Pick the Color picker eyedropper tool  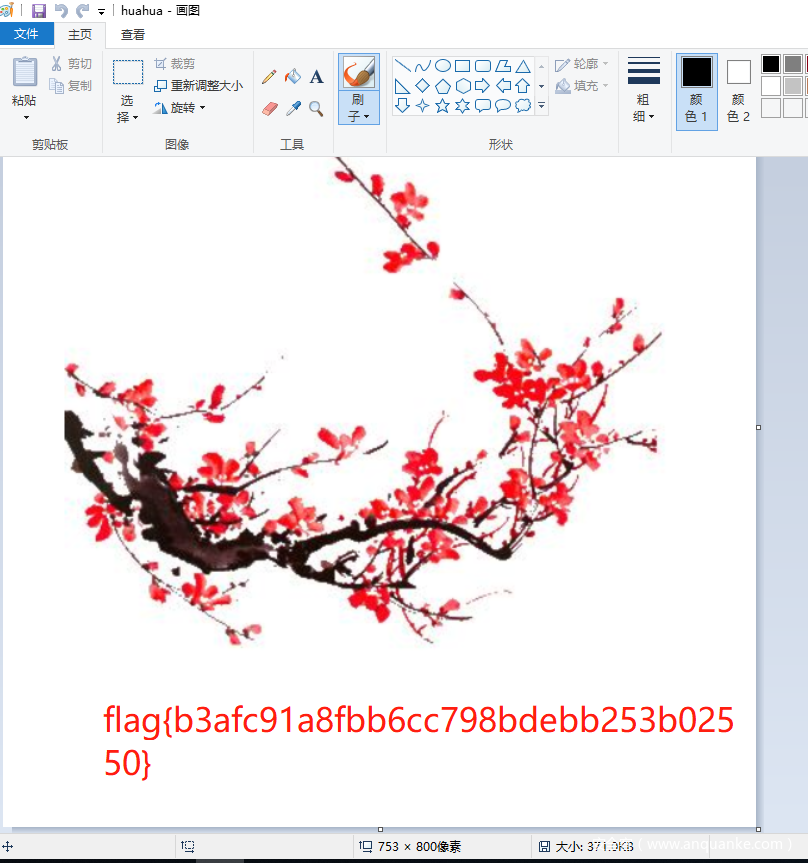tap(293, 108)
